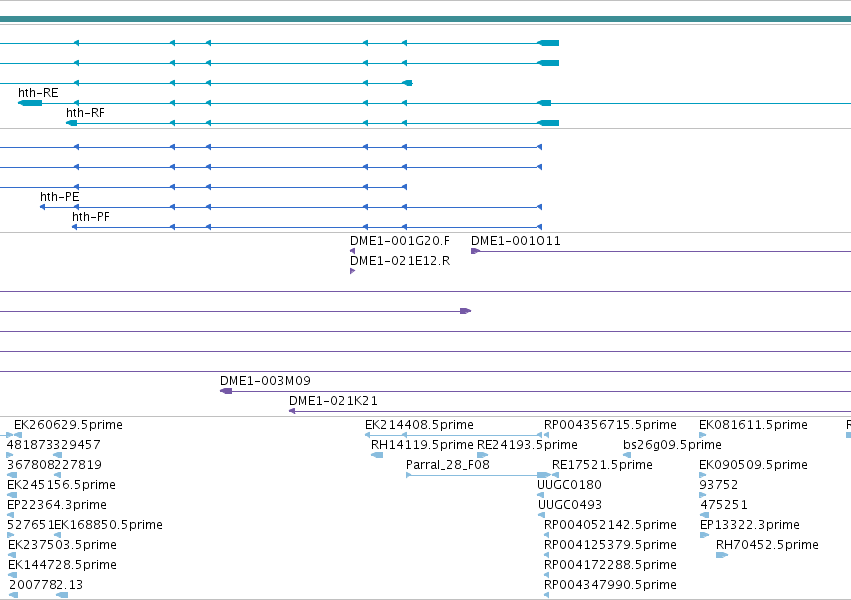Select the 93752 label
Image resolution: width=851 pixels, height=600 pixels.
click(719, 485)
